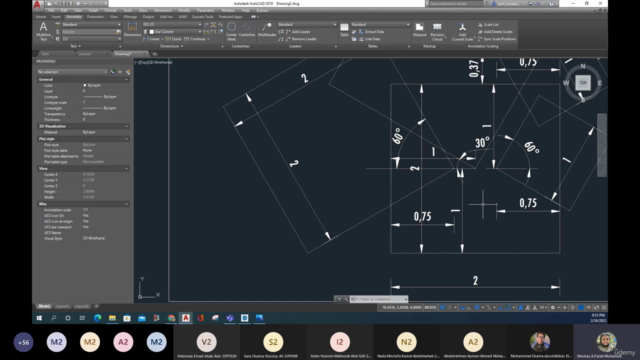
Task: Toggle object snap in status bar
Action: point(508,308)
